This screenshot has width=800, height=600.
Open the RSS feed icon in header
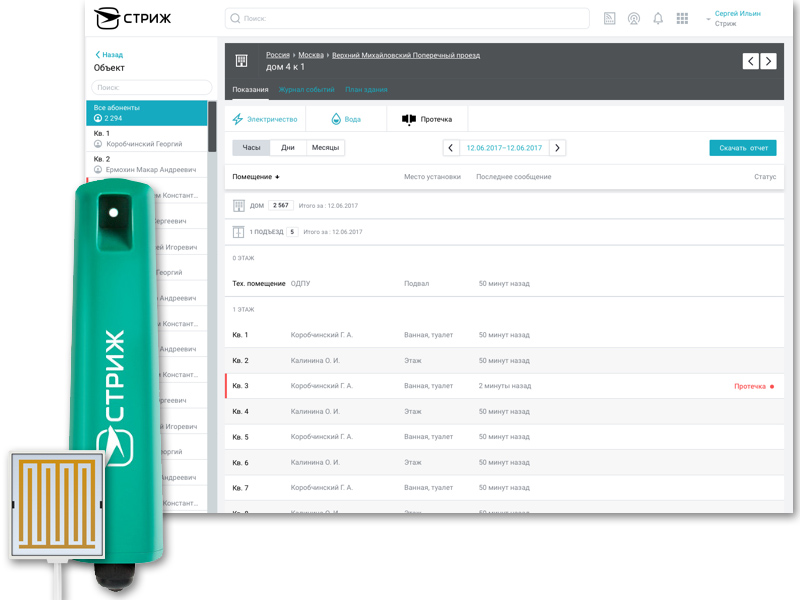pyautogui.click(x=609, y=18)
